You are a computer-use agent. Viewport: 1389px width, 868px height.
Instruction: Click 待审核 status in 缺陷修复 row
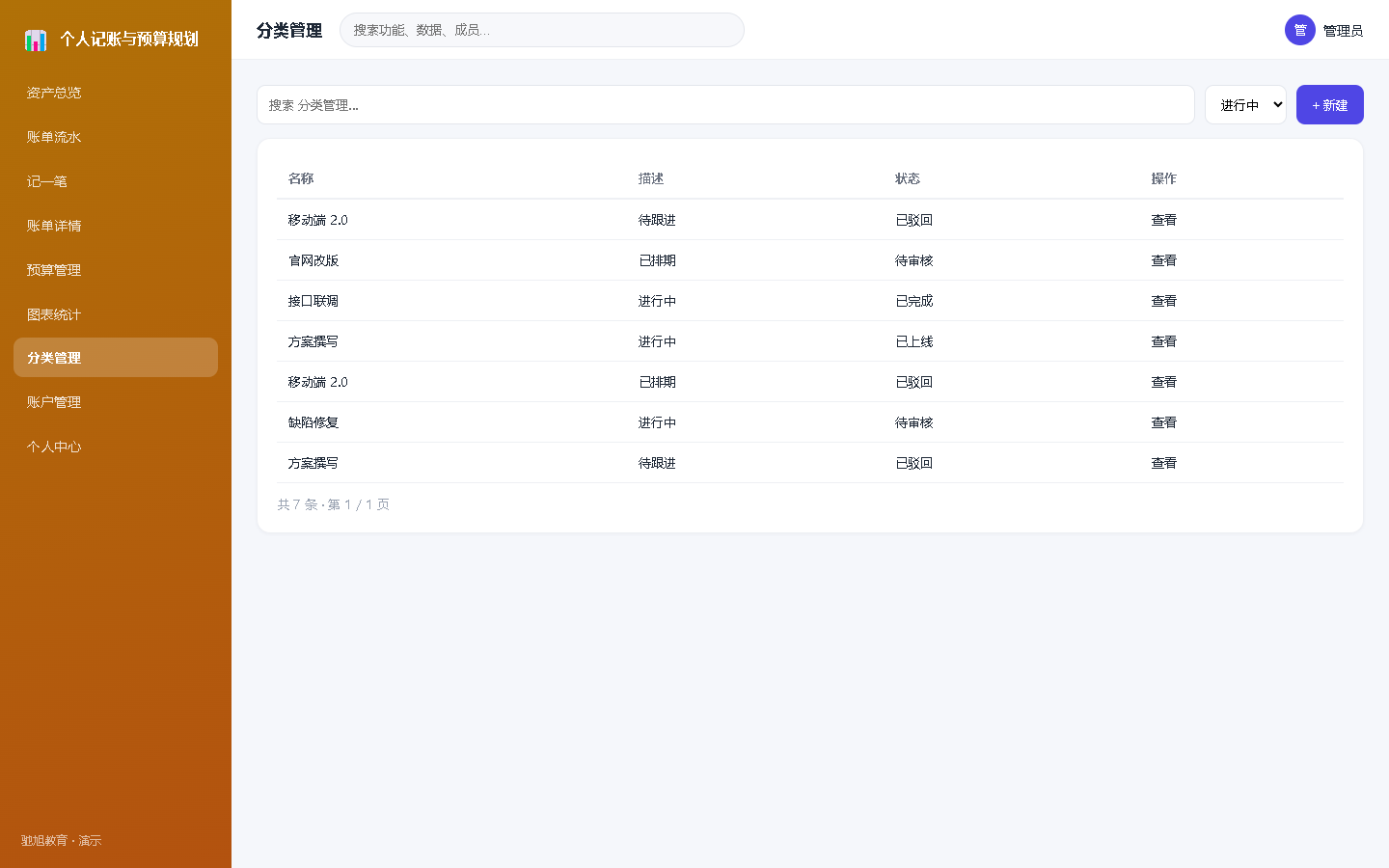coord(914,422)
